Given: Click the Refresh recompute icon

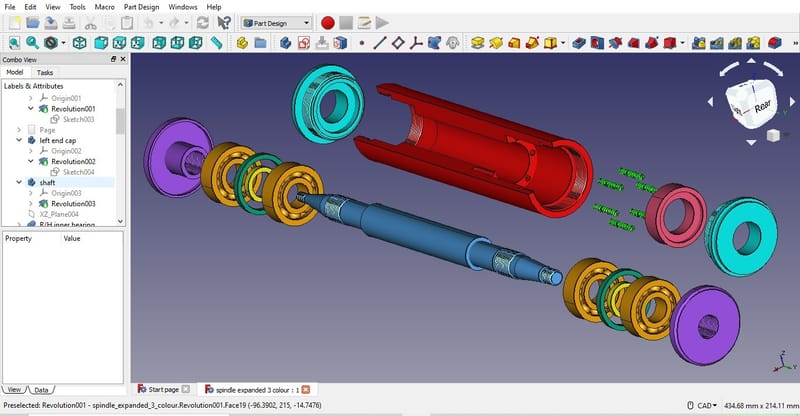Looking at the screenshot, I should 203,22.
